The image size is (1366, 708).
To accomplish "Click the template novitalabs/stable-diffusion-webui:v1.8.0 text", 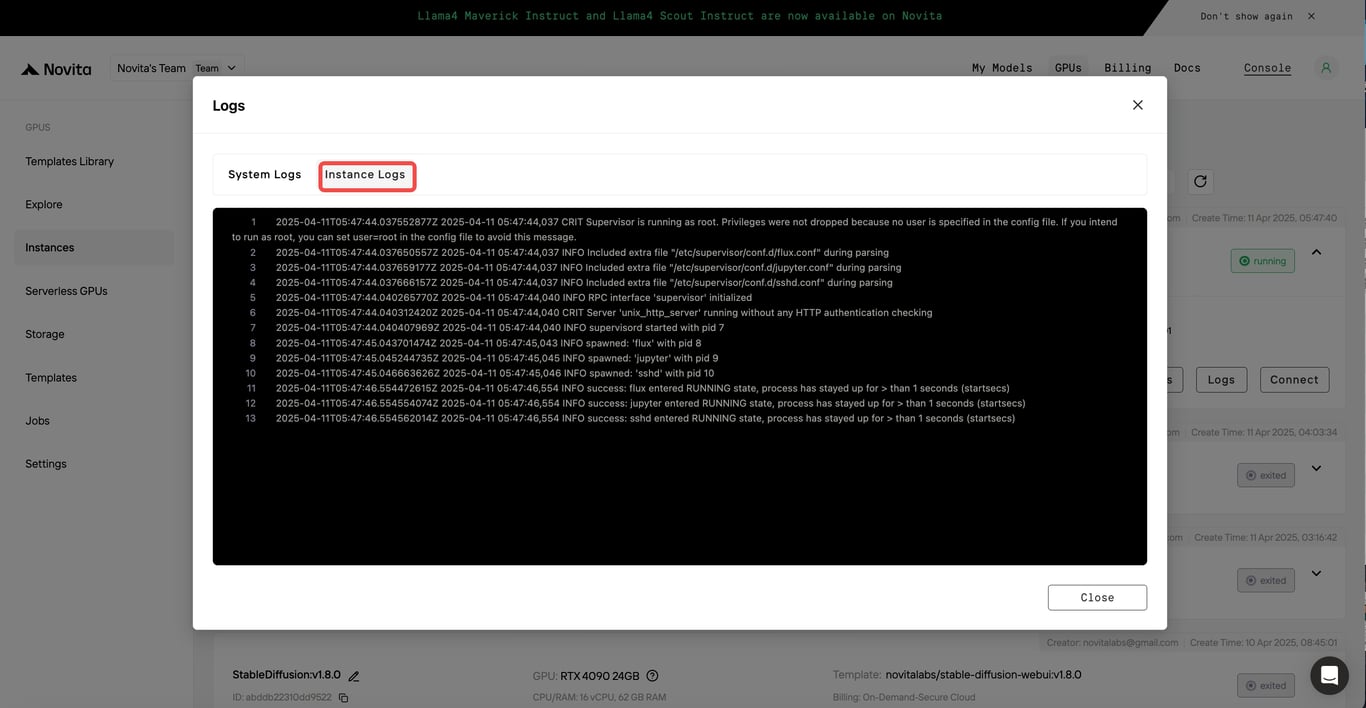I will pos(983,675).
